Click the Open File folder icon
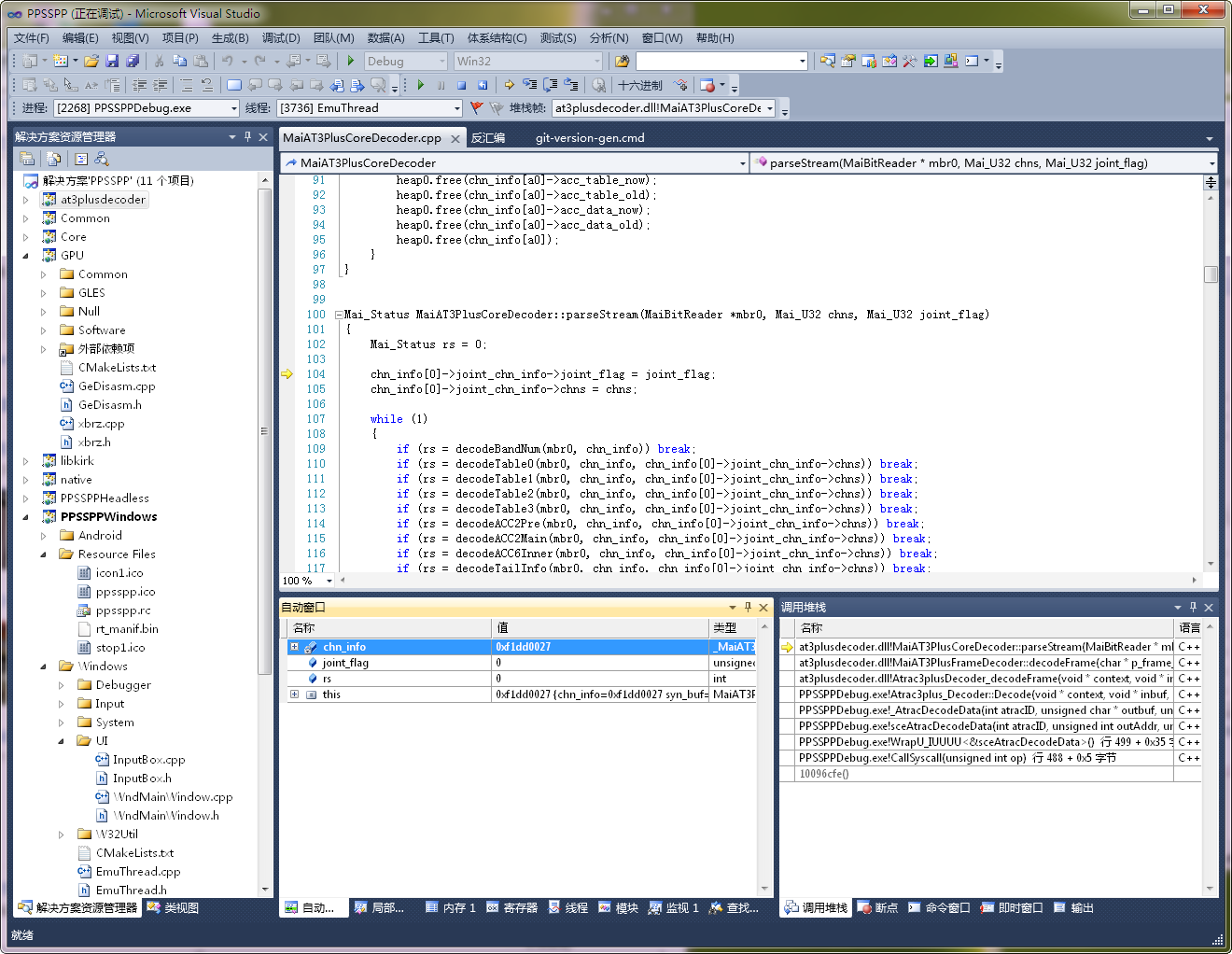 coord(91,62)
